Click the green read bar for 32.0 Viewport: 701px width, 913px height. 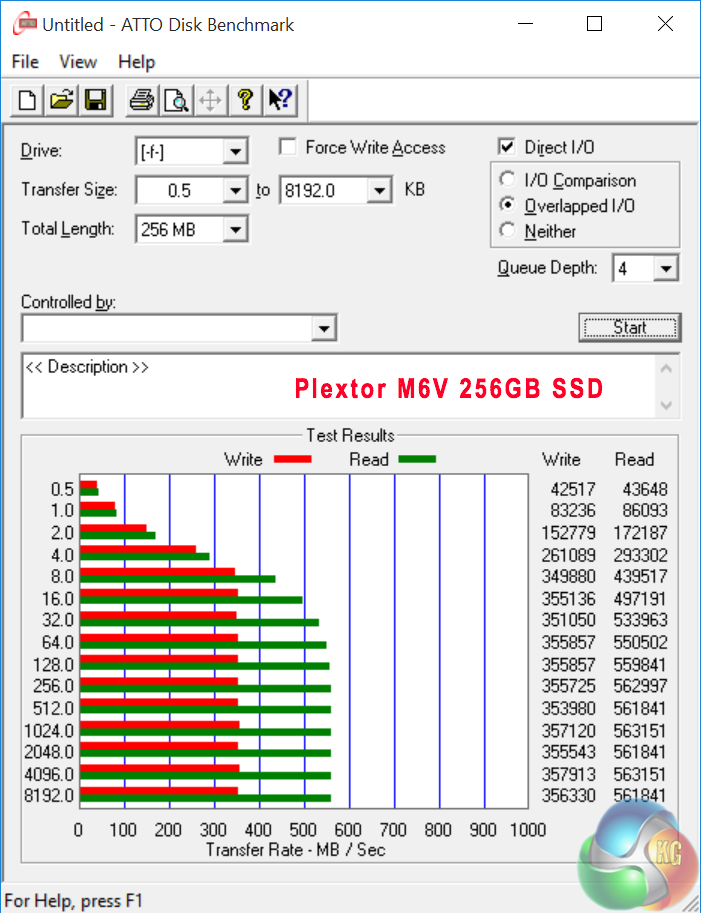tap(200, 622)
